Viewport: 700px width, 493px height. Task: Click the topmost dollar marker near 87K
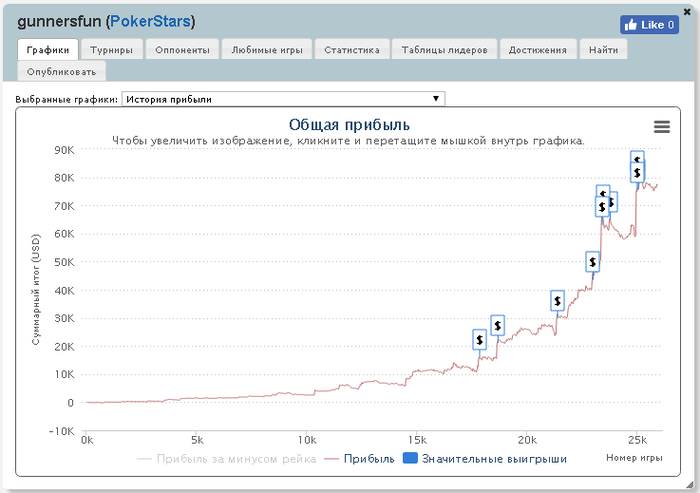click(x=637, y=157)
